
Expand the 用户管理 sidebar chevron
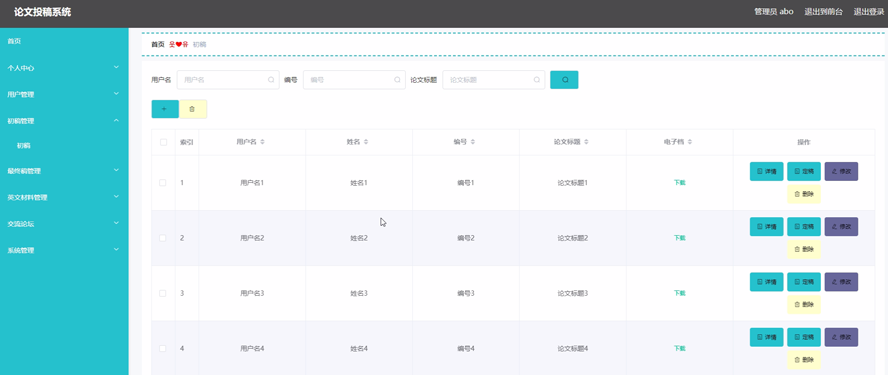116,93
